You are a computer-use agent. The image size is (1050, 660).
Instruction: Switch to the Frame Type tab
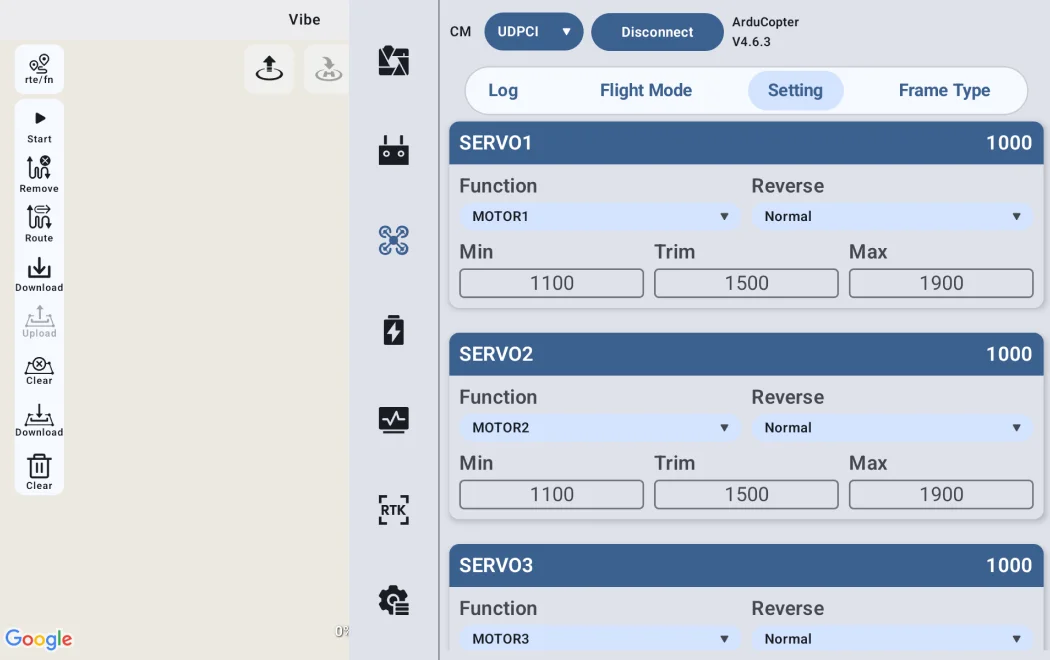click(x=944, y=90)
